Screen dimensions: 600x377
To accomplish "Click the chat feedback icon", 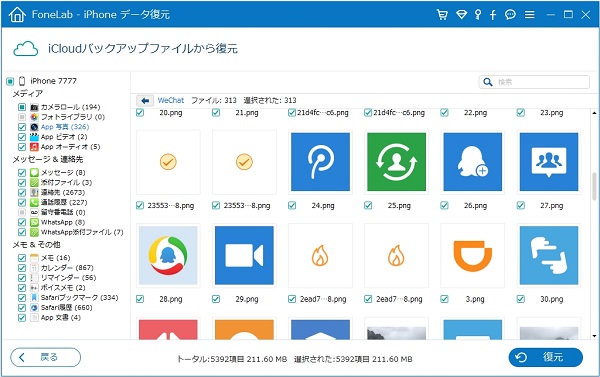I will [510, 15].
